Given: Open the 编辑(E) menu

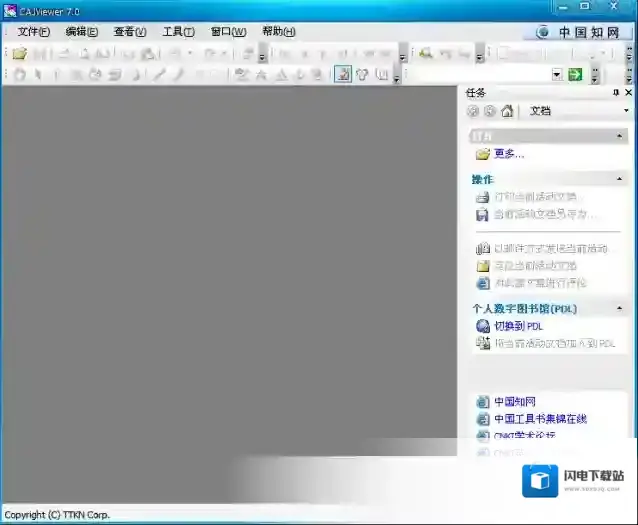Looking at the screenshot, I should tap(81, 31).
